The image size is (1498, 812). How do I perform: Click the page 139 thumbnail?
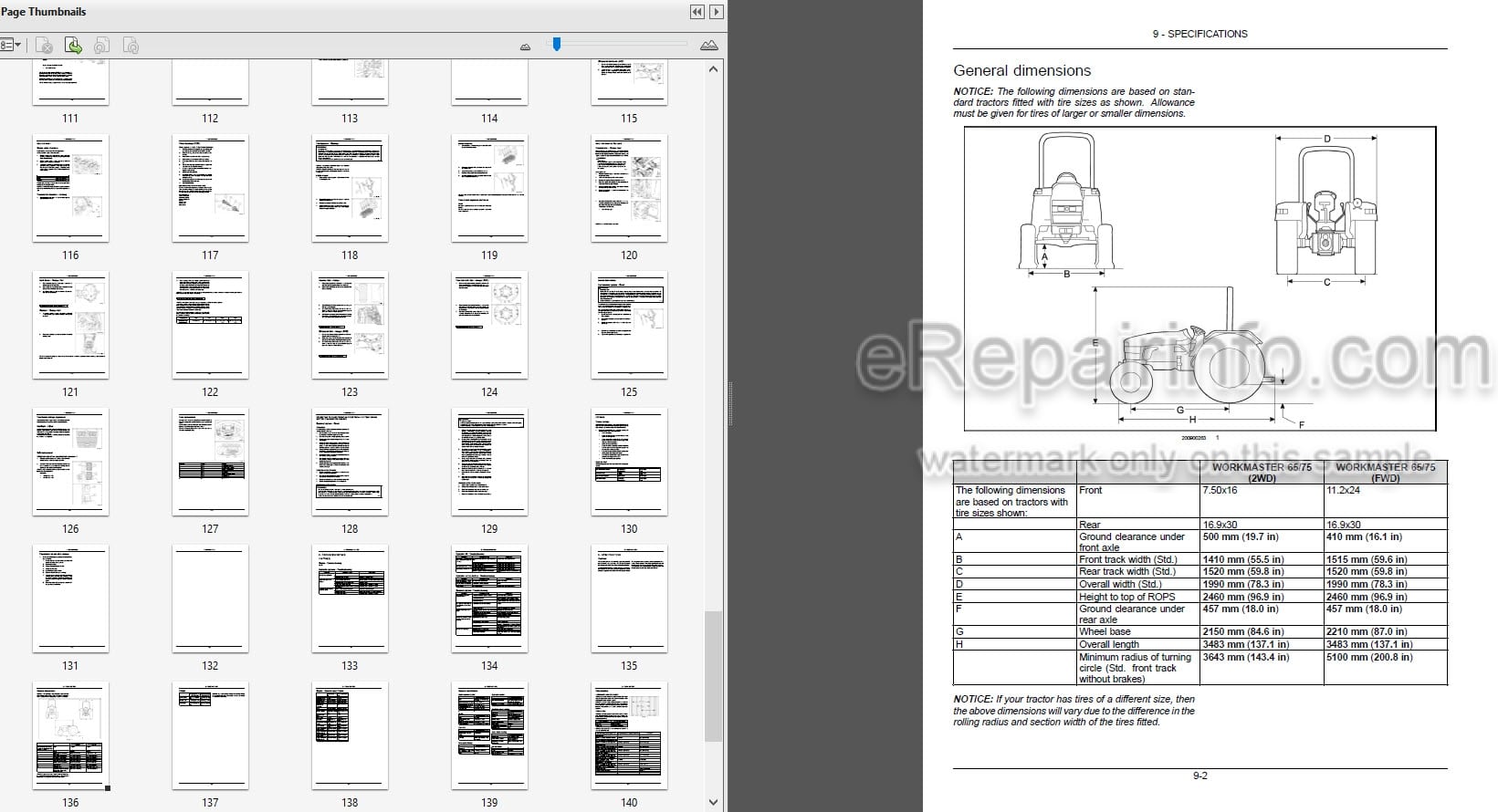click(489, 735)
